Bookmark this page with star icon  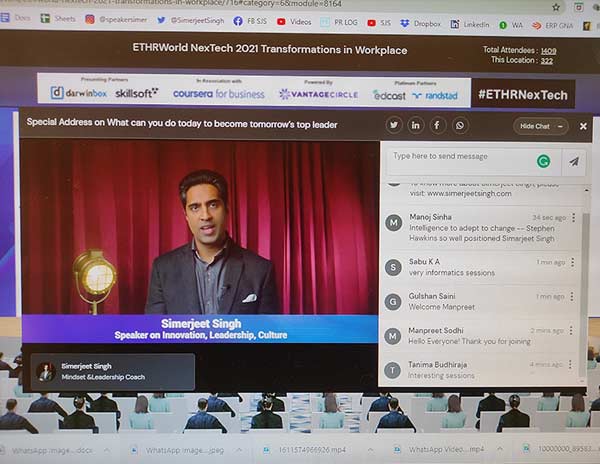pyautogui.click(x=556, y=7)
